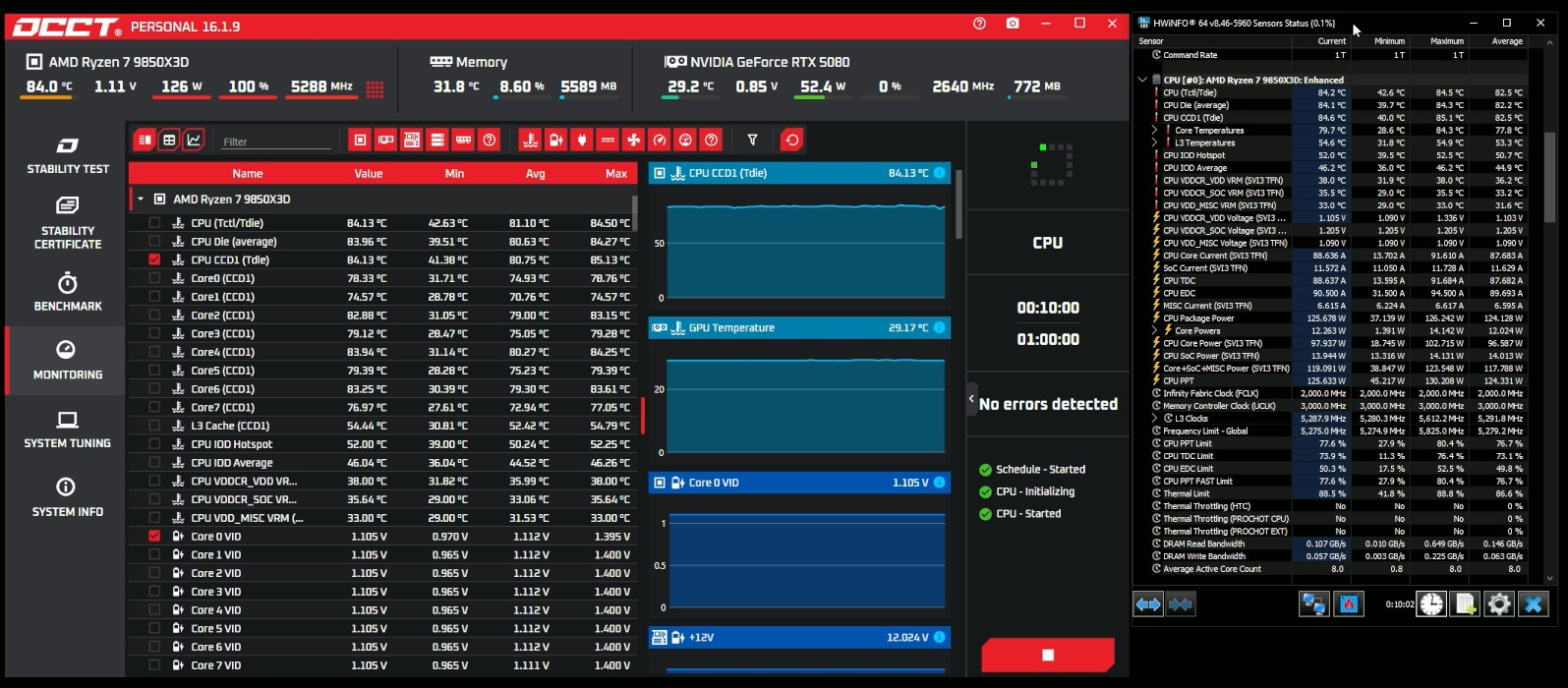Open the OCCT help icon in title bar
This screenshot has height=688, width=1568.
979,24
